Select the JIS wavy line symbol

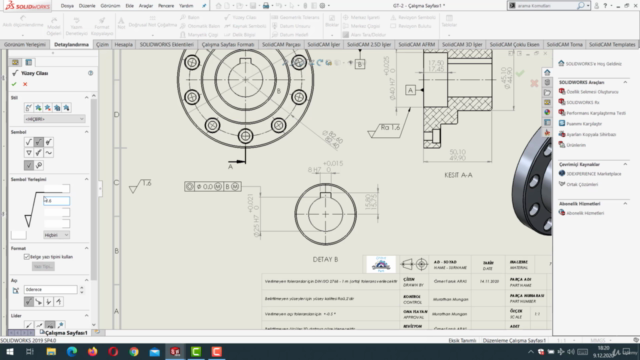click(x=49, y=153)
